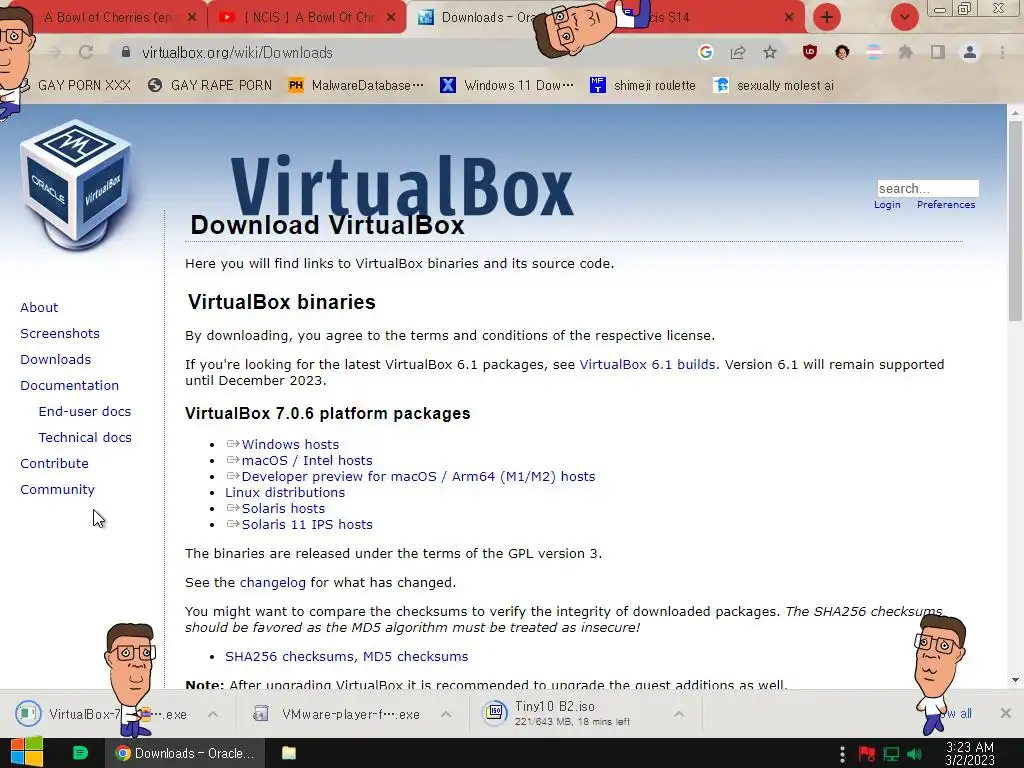Click the Solaris hosts link
Viewport: 1024px width, 768px height.
(283, 508)
